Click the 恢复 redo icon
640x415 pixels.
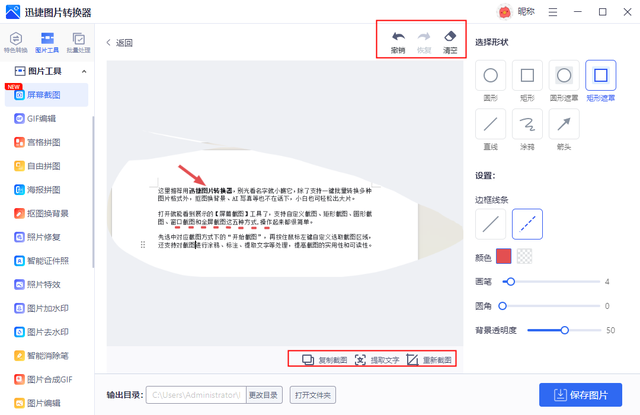click(424, 37)
